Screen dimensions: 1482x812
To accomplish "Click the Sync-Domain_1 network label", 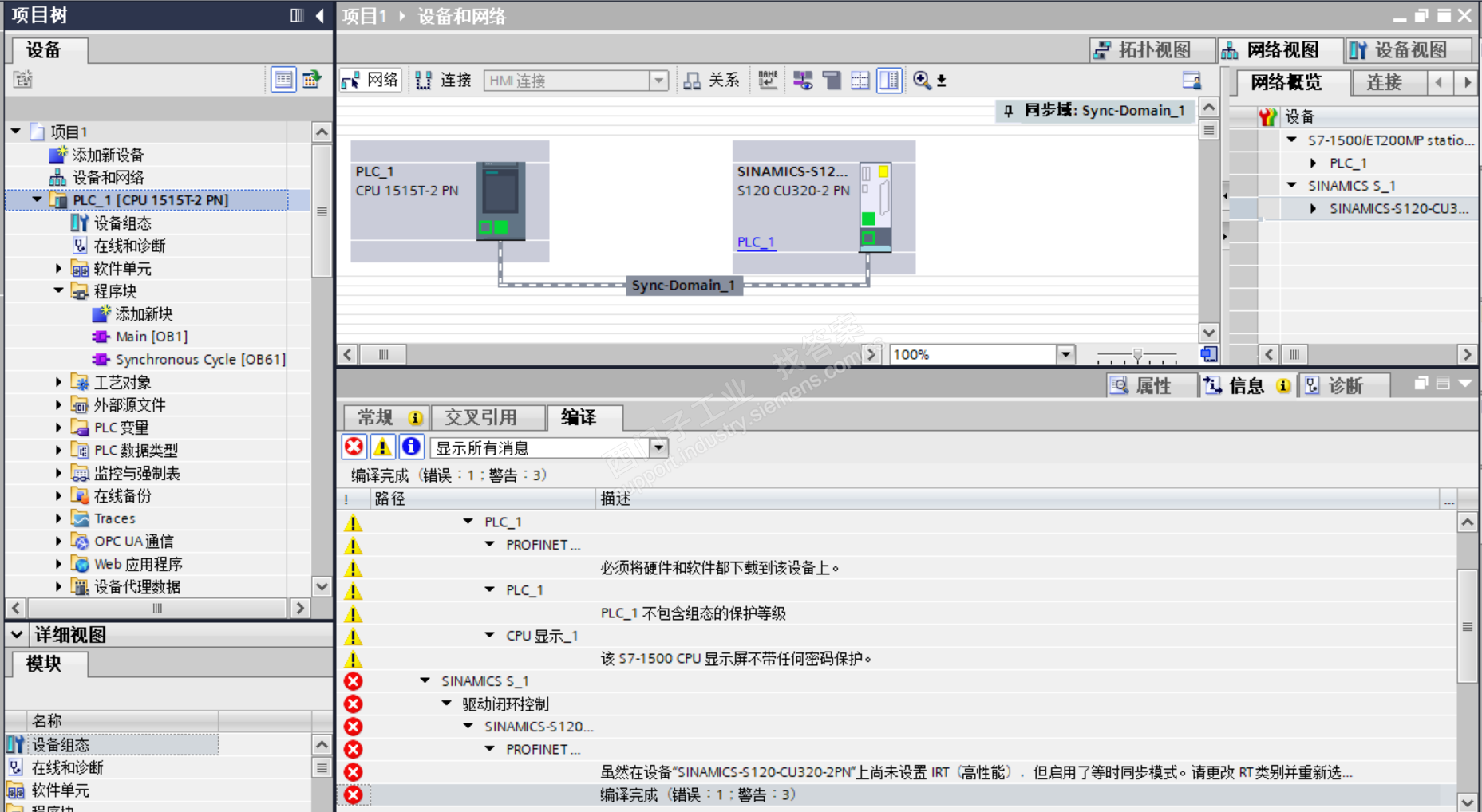I will coord(684,286).
